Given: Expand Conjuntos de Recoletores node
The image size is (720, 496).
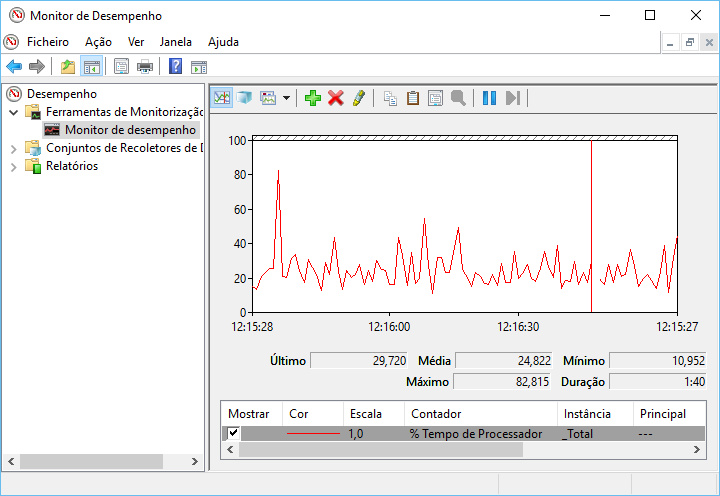Looking at the screenshot, I should 13,149.
